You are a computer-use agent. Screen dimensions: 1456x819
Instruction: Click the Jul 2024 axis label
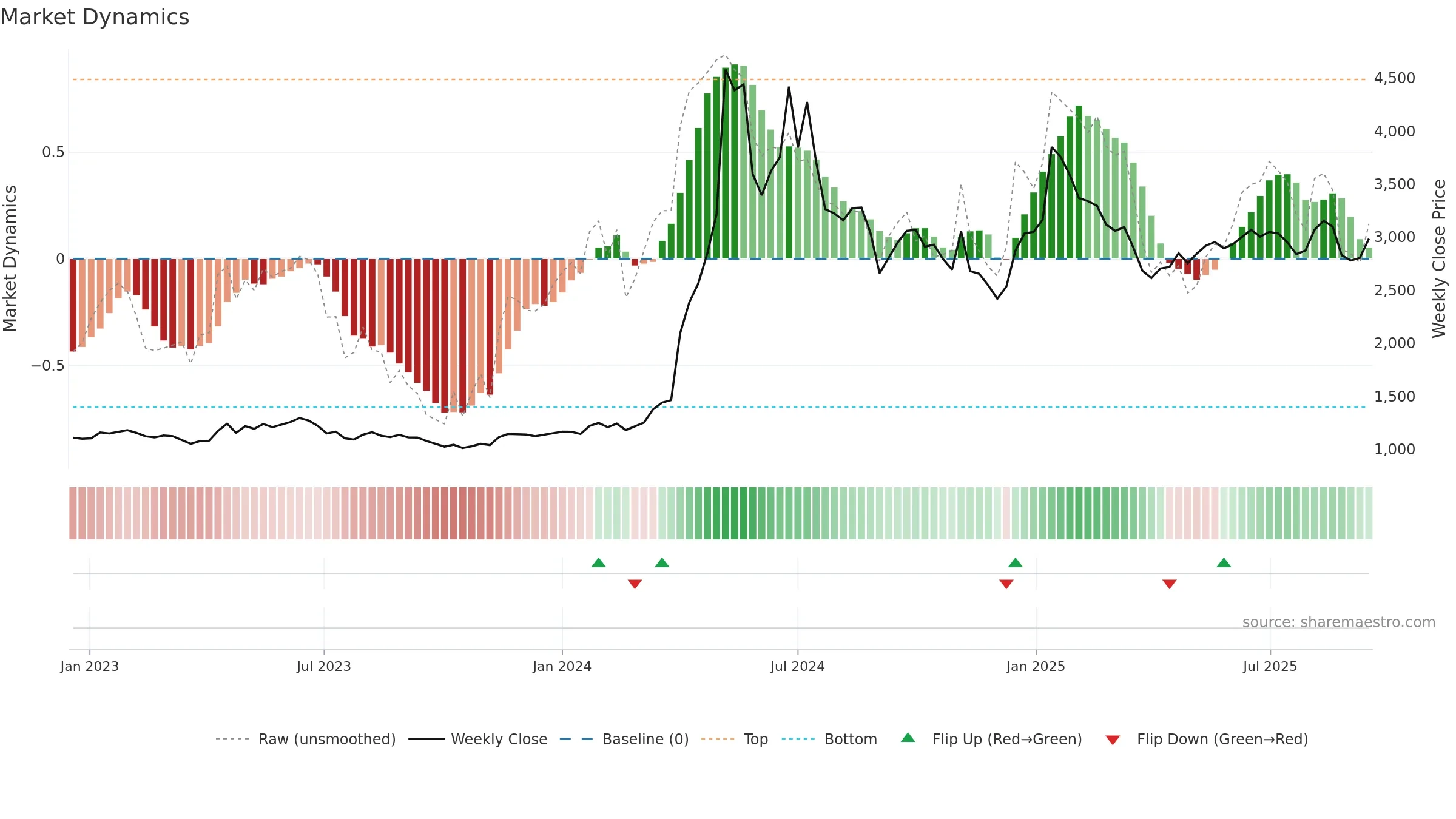(798, 666)
